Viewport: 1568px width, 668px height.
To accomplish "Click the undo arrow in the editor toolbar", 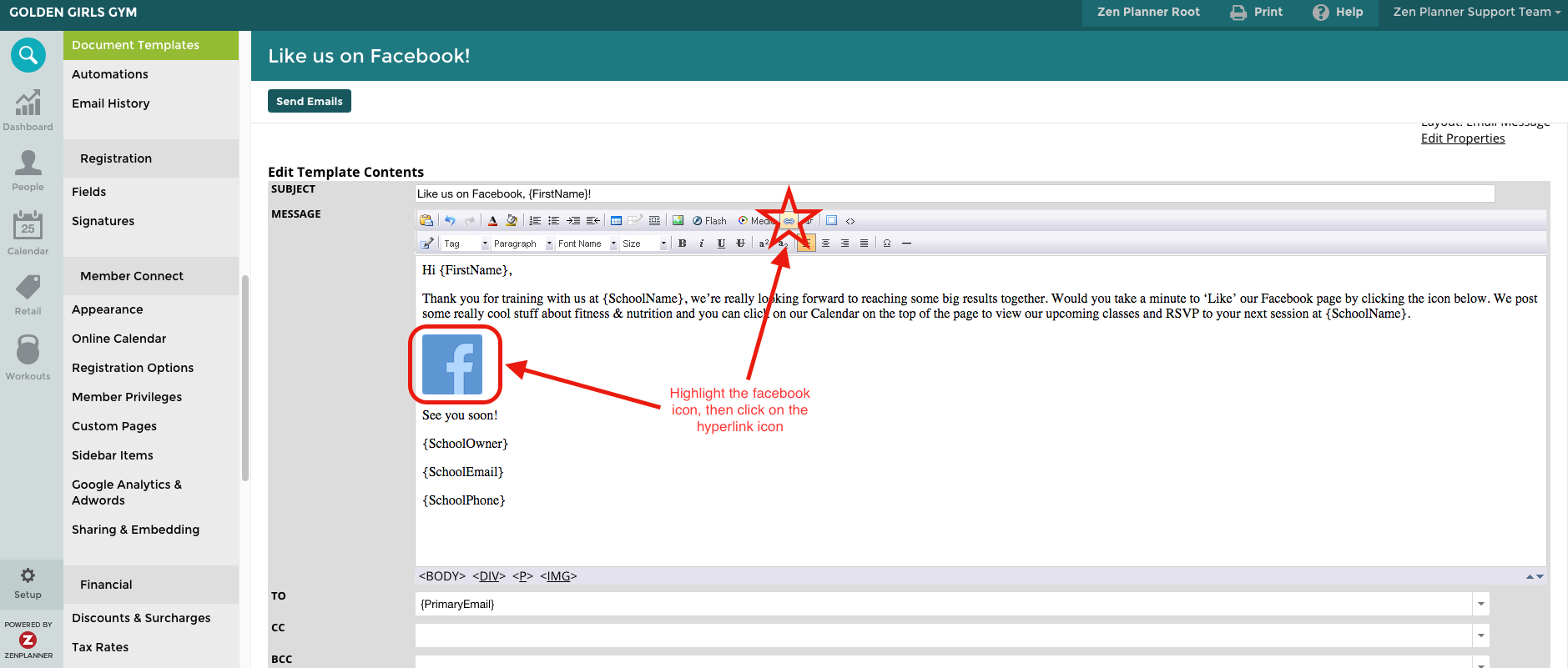I will (450, 221).
